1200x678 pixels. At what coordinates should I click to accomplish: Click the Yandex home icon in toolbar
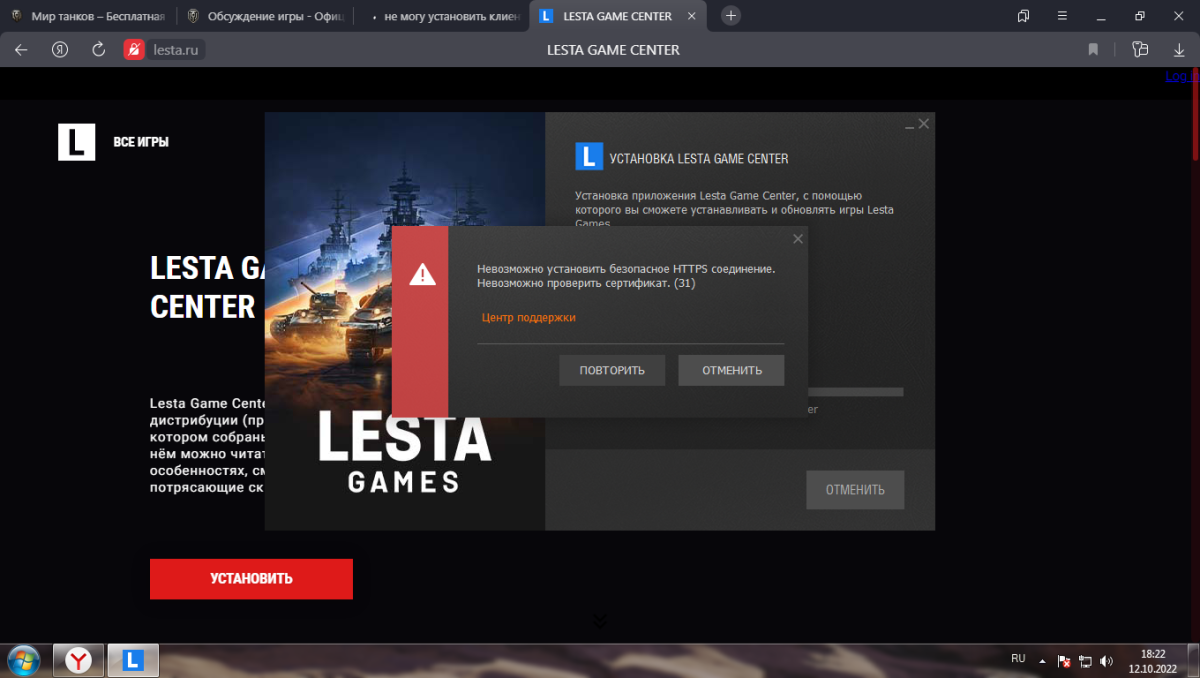[x=60, y=50]
